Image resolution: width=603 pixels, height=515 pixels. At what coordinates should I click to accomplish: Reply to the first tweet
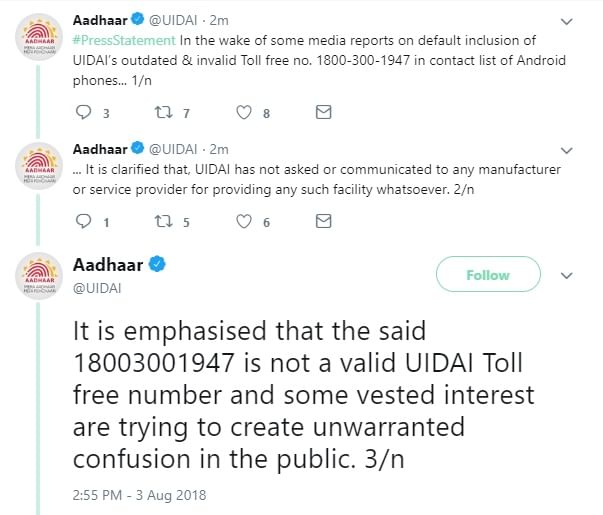[x=83, y=113]
